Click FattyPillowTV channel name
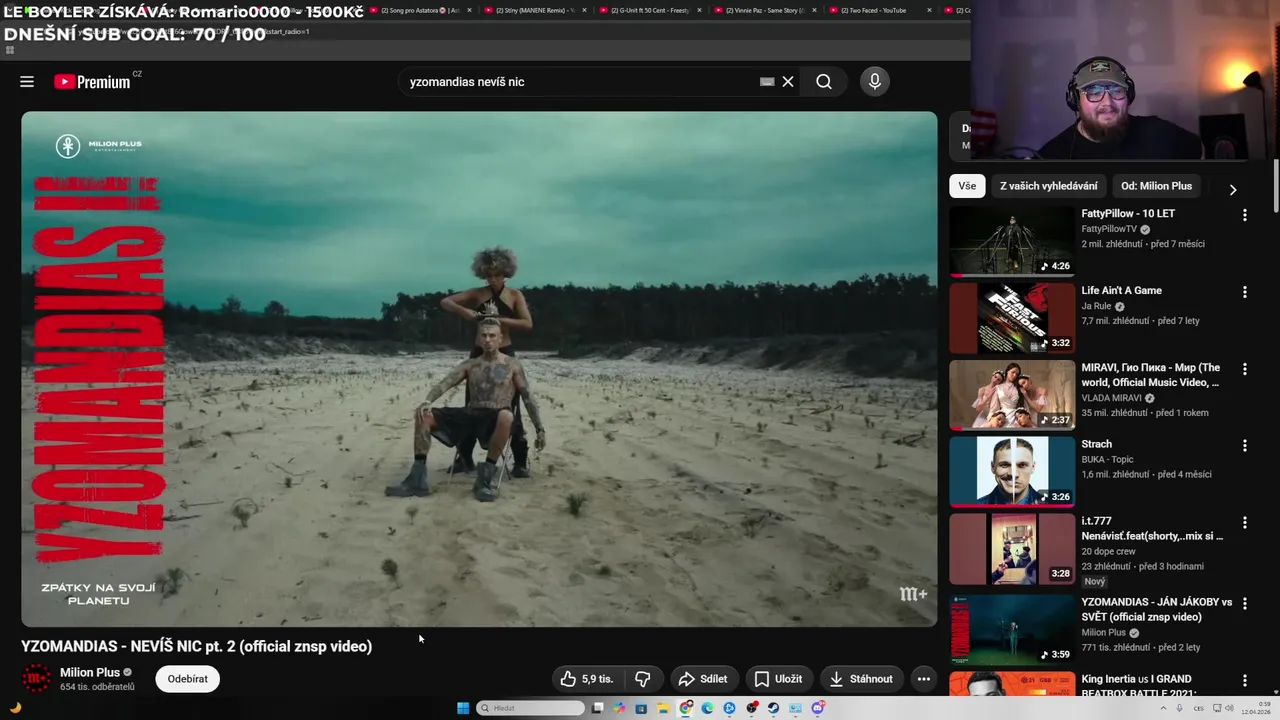1280x720 pixels. coord(1109,229)
